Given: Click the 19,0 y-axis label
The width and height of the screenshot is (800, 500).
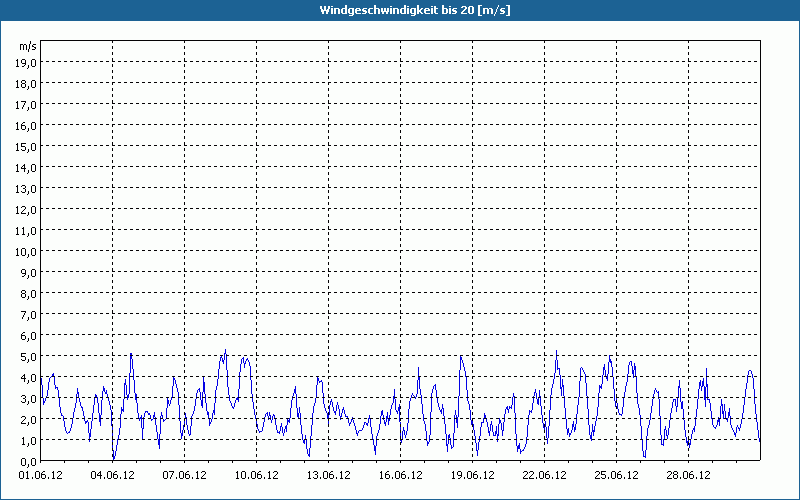Looking at the screenshot, I should 26,63.
